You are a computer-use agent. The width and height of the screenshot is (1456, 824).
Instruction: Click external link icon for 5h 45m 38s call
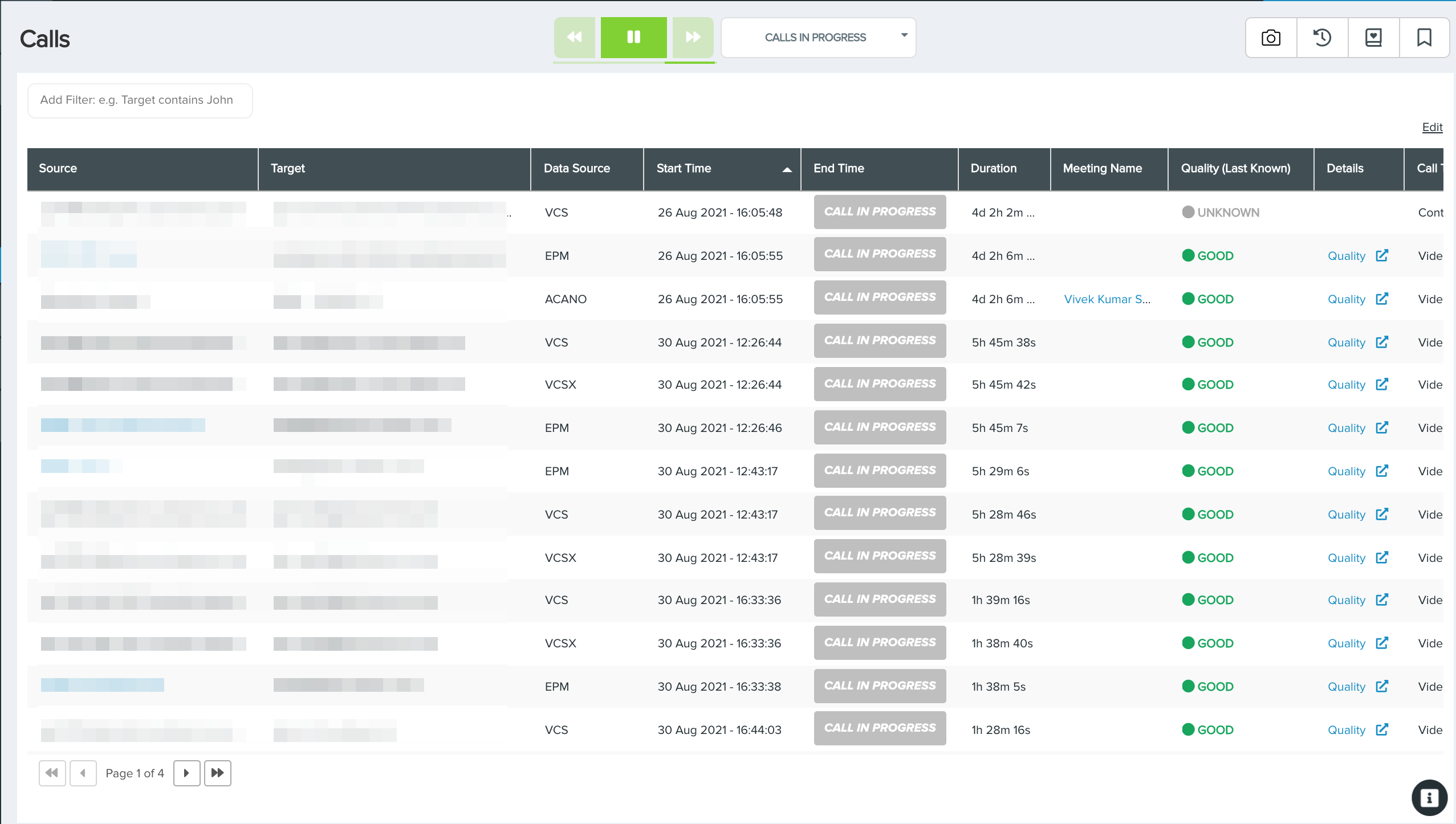pyautogui.click(x=1382, y=342)
